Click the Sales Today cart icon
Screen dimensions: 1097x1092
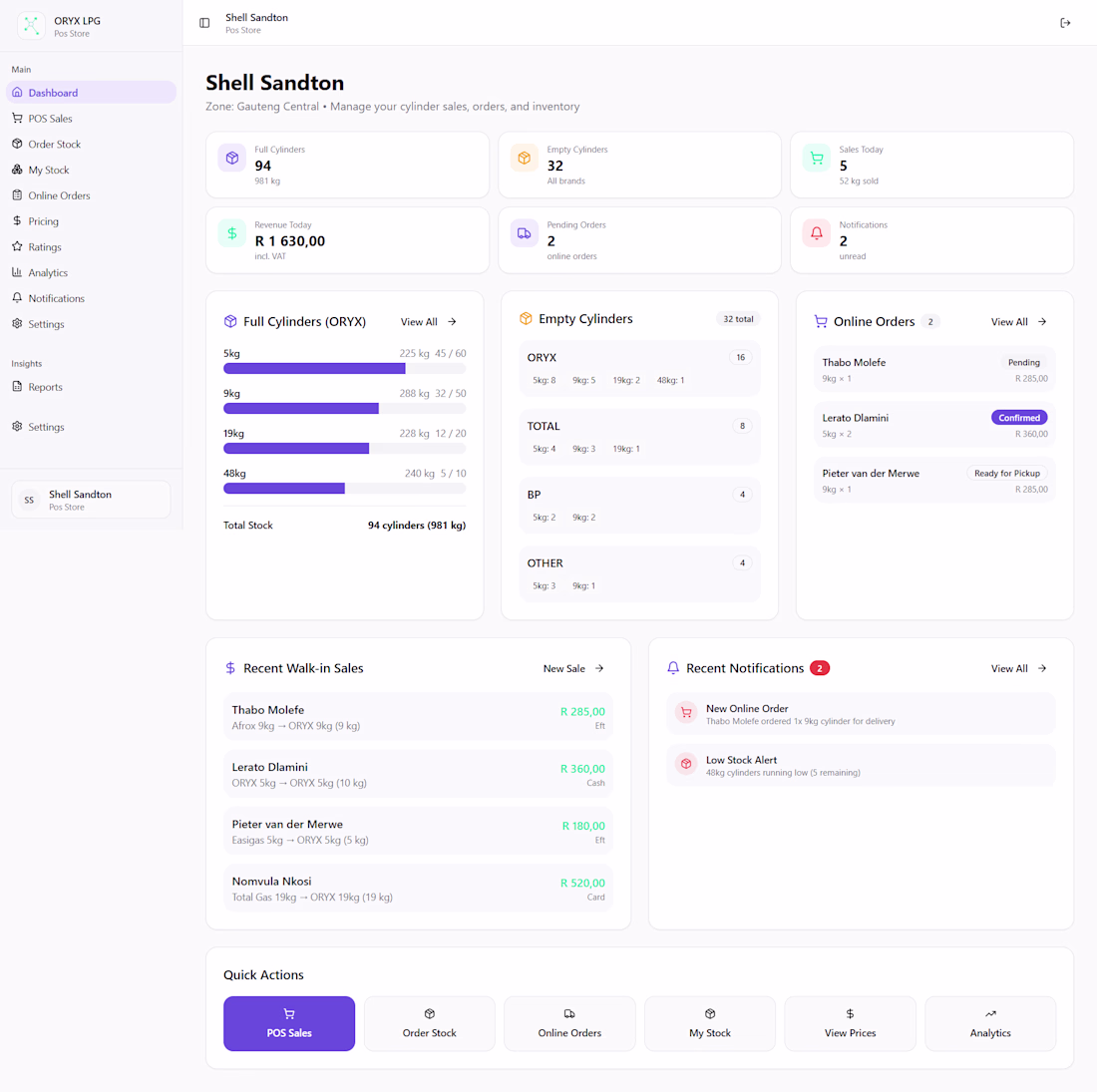pyautogui.click(x=817, y=159)
